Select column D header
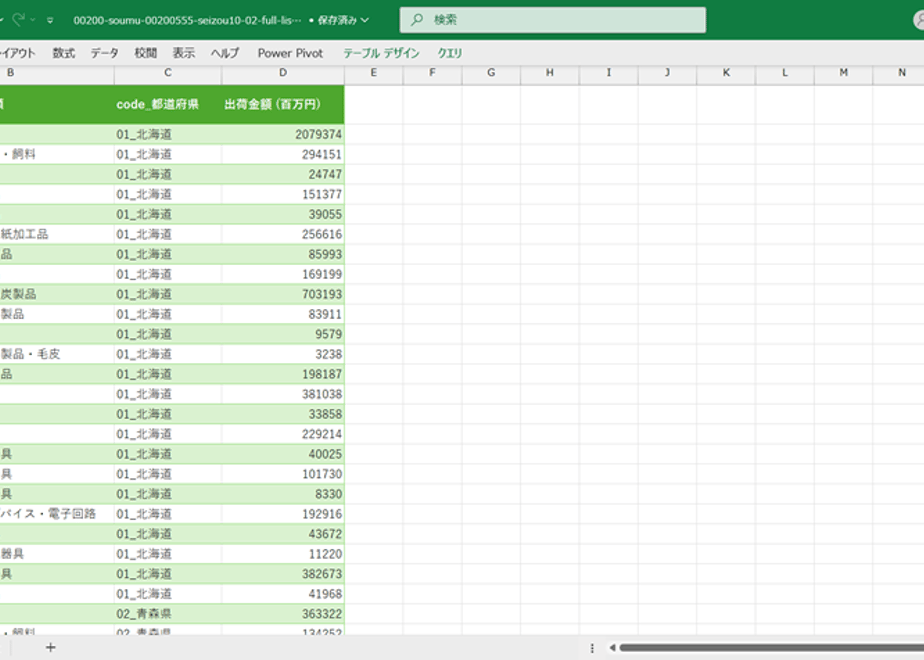This screenshot has height=660, width=924. [283, 72]
